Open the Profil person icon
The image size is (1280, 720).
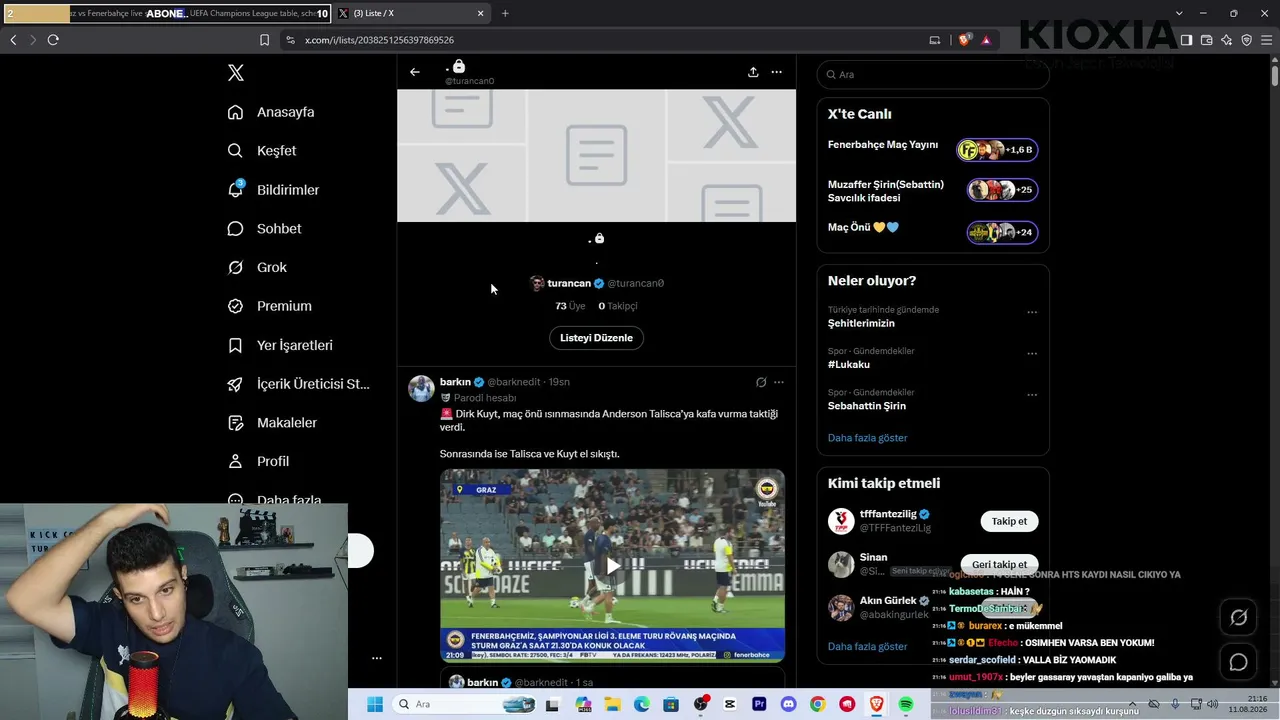pos(235,461)
